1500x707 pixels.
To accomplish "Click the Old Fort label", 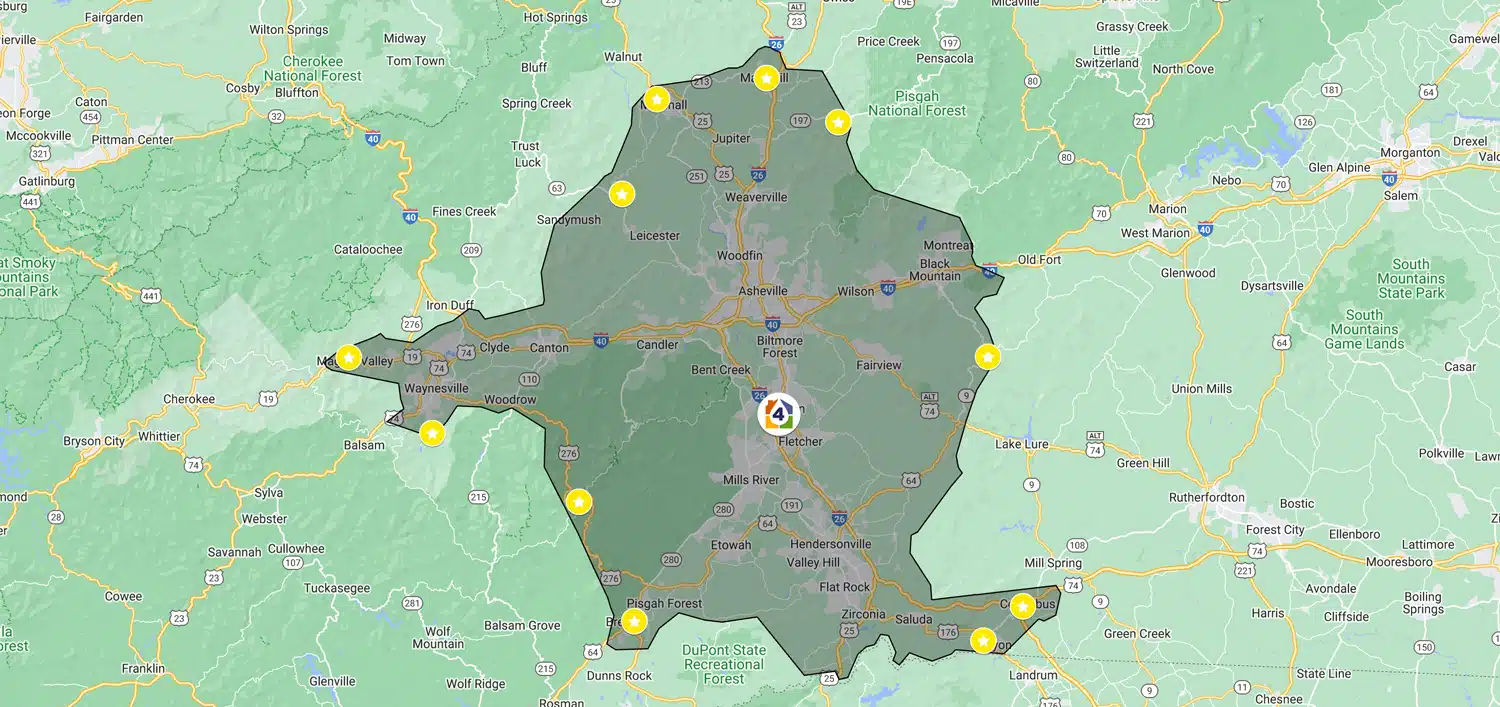I will pyautogui.click(x=1040, y=260).
